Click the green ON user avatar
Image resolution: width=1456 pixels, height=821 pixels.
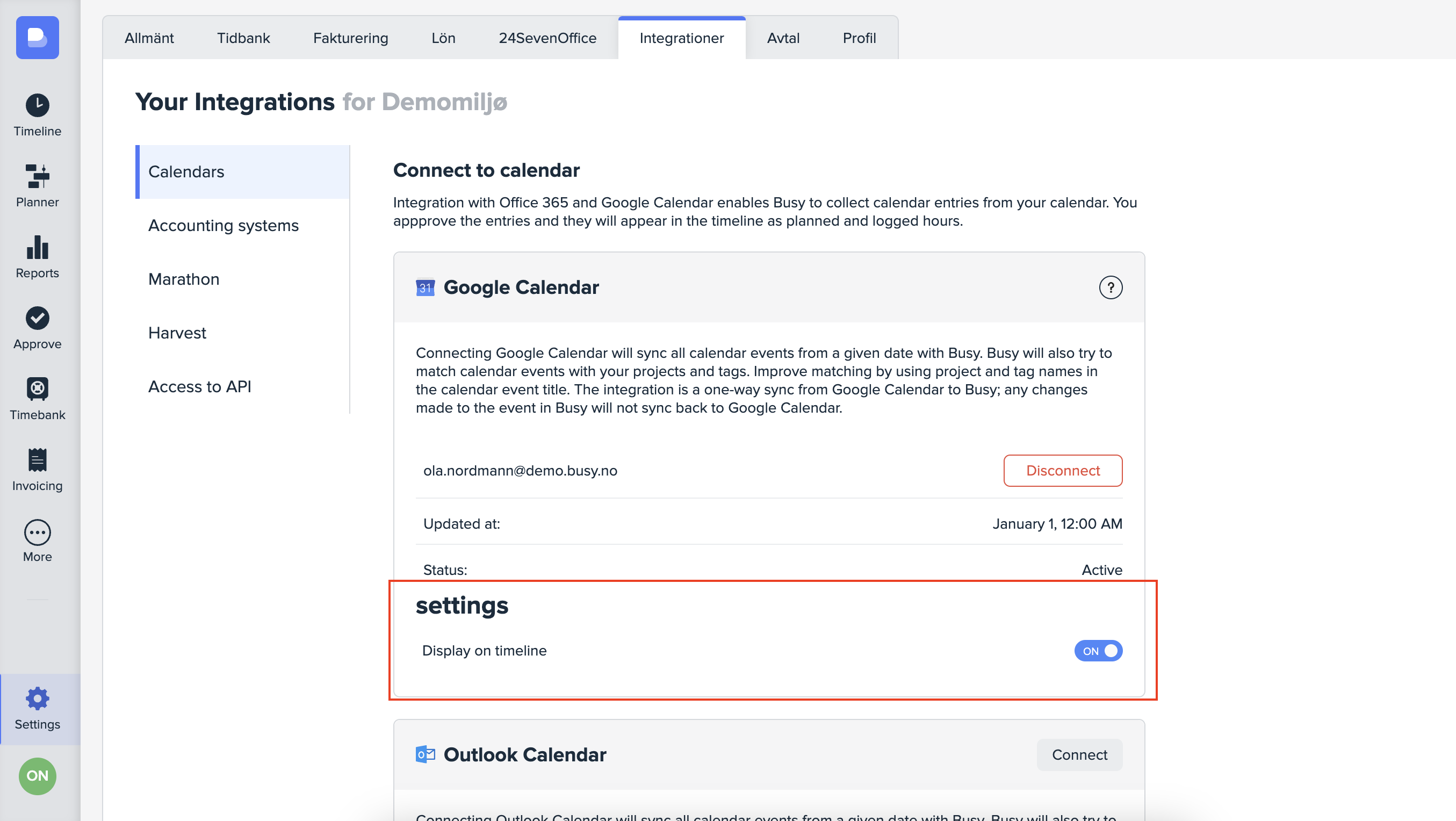coord(37,776)
